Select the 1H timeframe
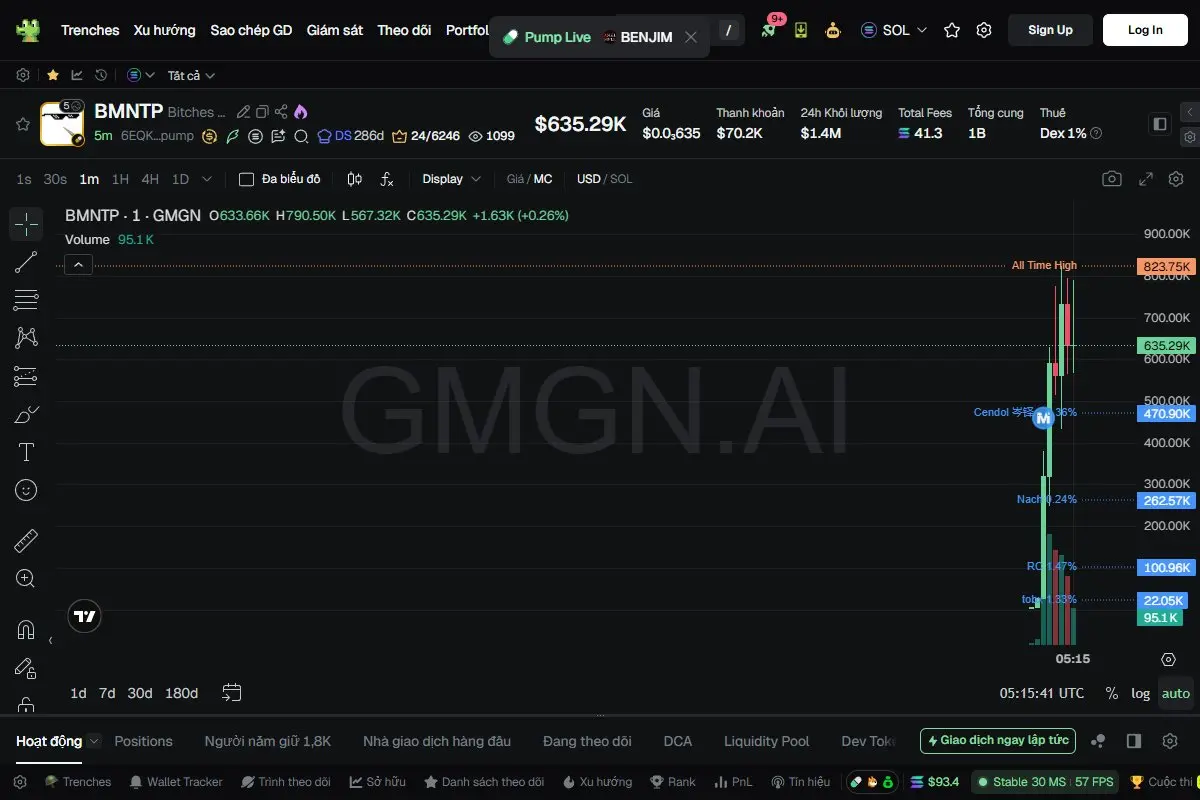1200x800 pixels. point(120,179)
